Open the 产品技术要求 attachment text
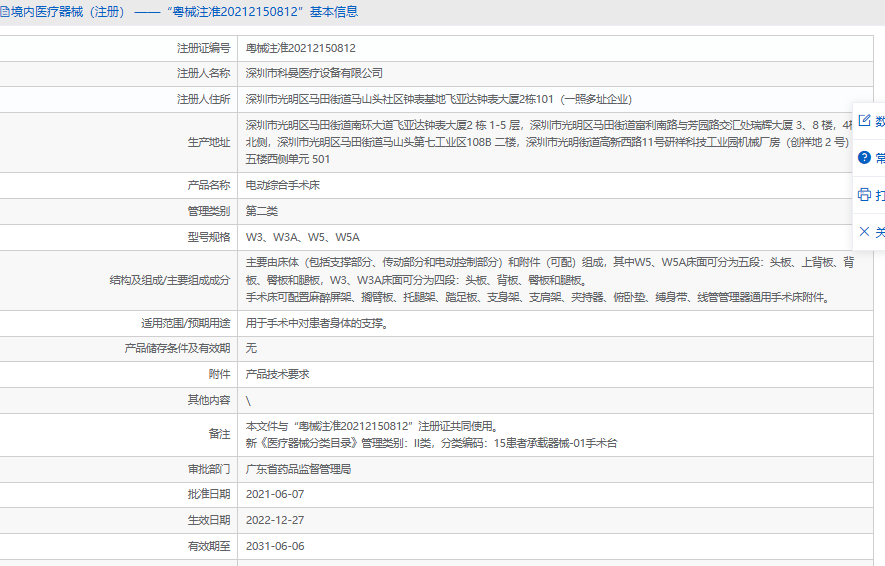 [x=278, y=374]
